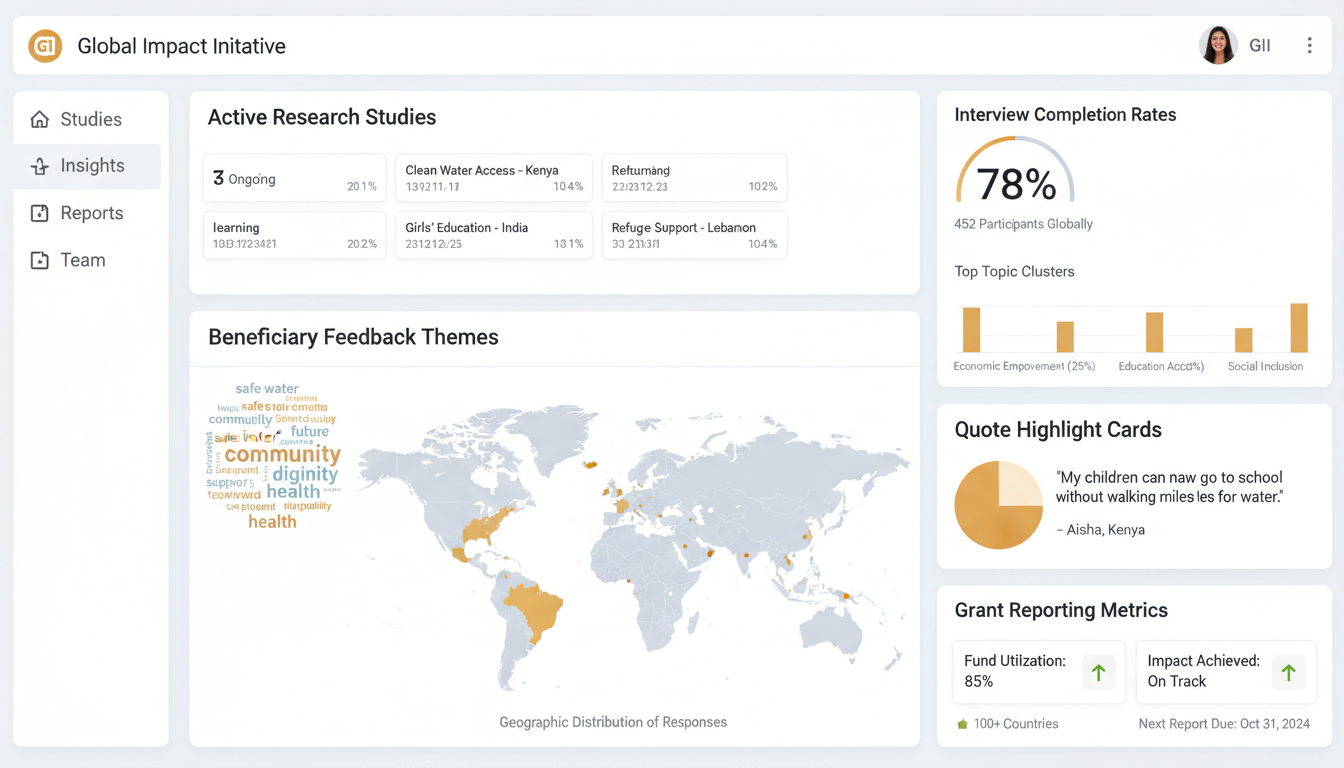Open the Girls' Education - India study card

coord(493,235)
